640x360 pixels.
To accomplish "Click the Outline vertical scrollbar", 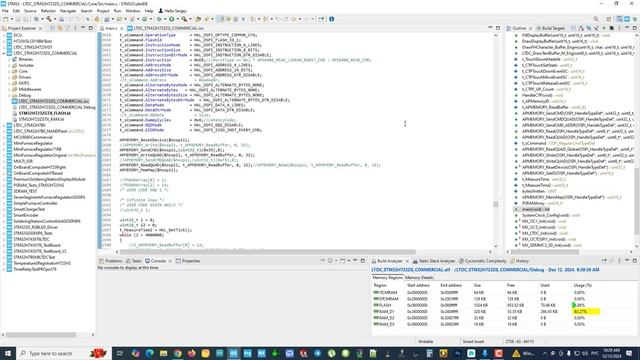I will (x=636, y=200).
